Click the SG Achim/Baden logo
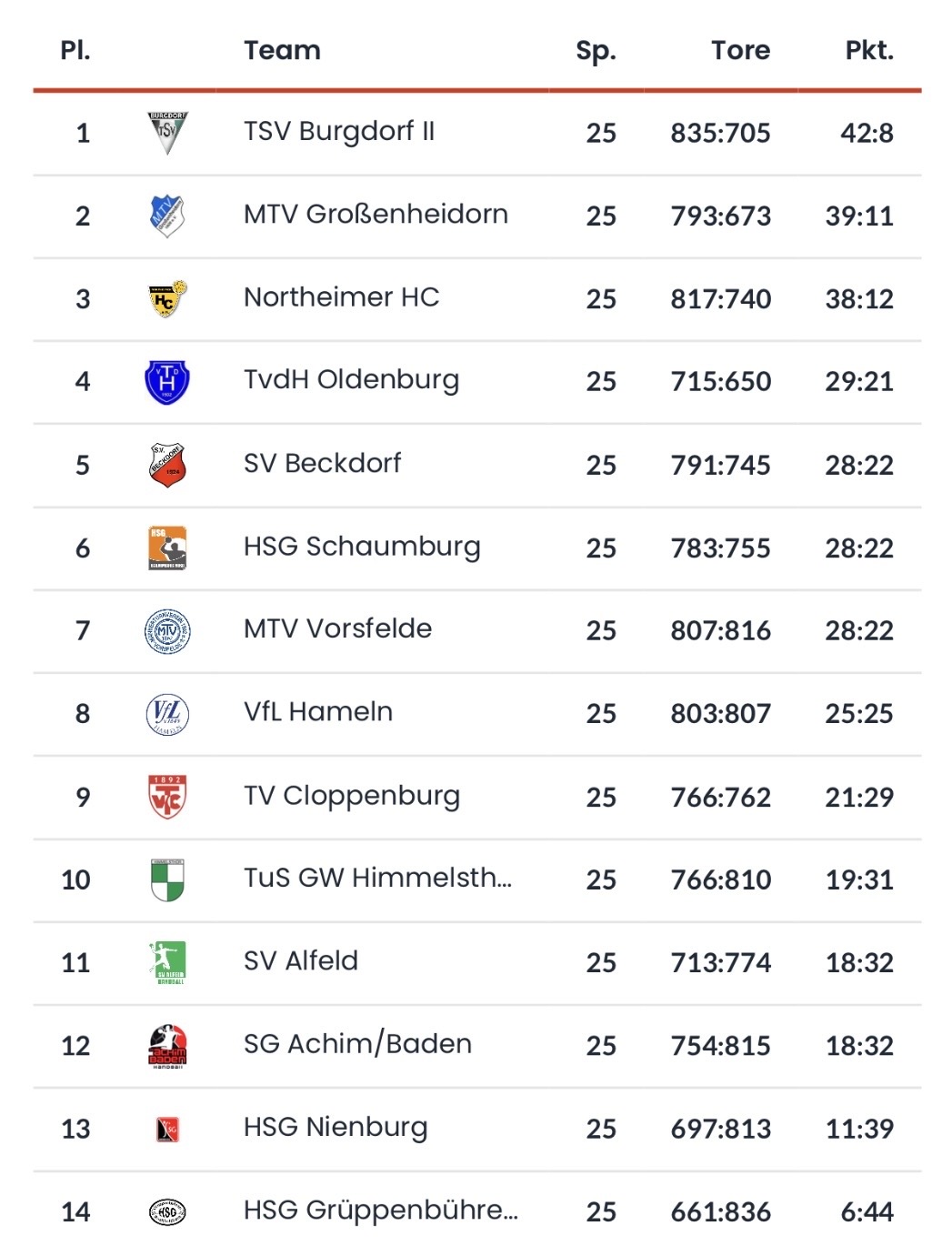 (x=167, y=1046)
